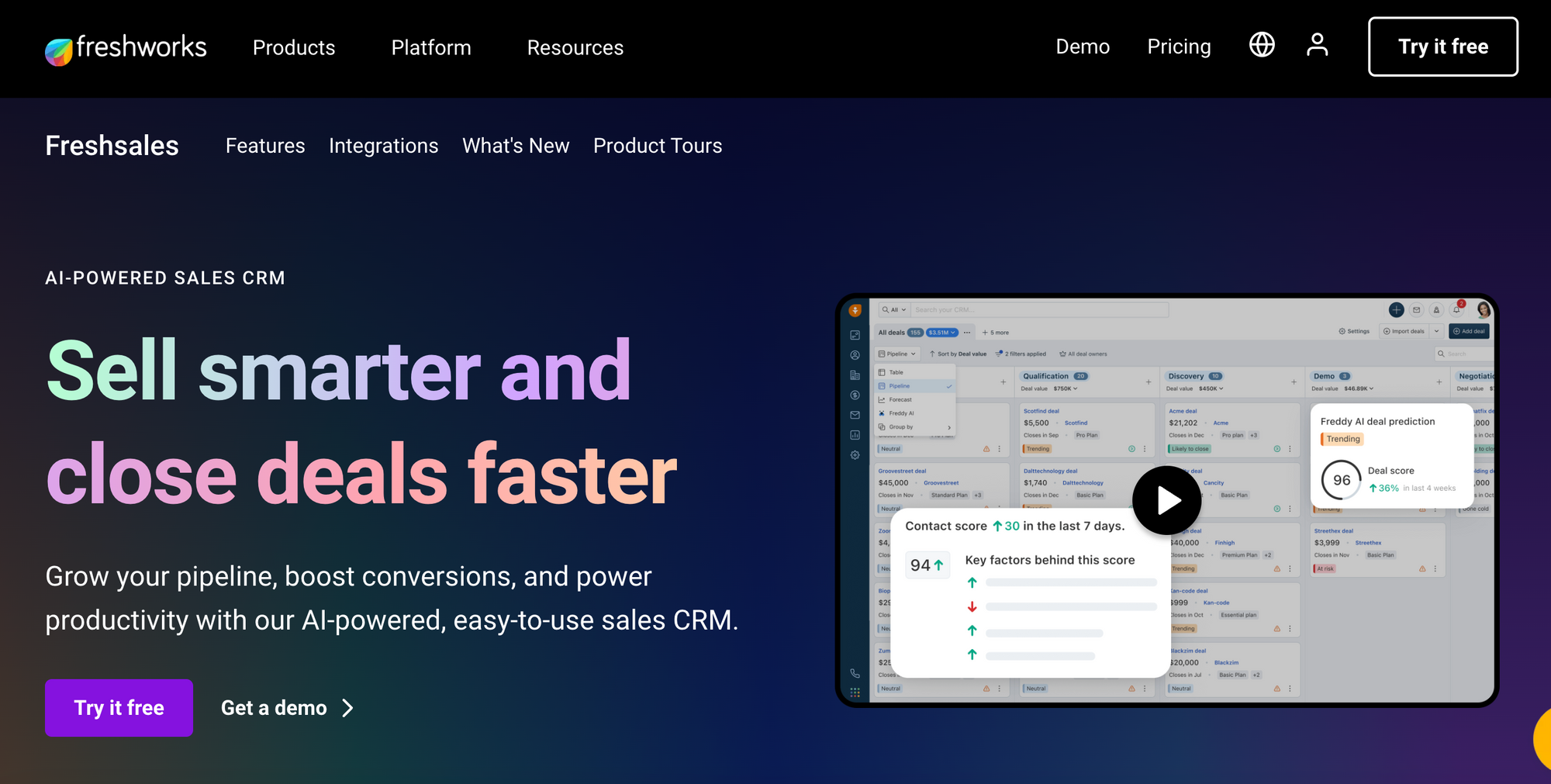
Task: Select Table in the view dropdown menu
Action: (x=915, y=372)
